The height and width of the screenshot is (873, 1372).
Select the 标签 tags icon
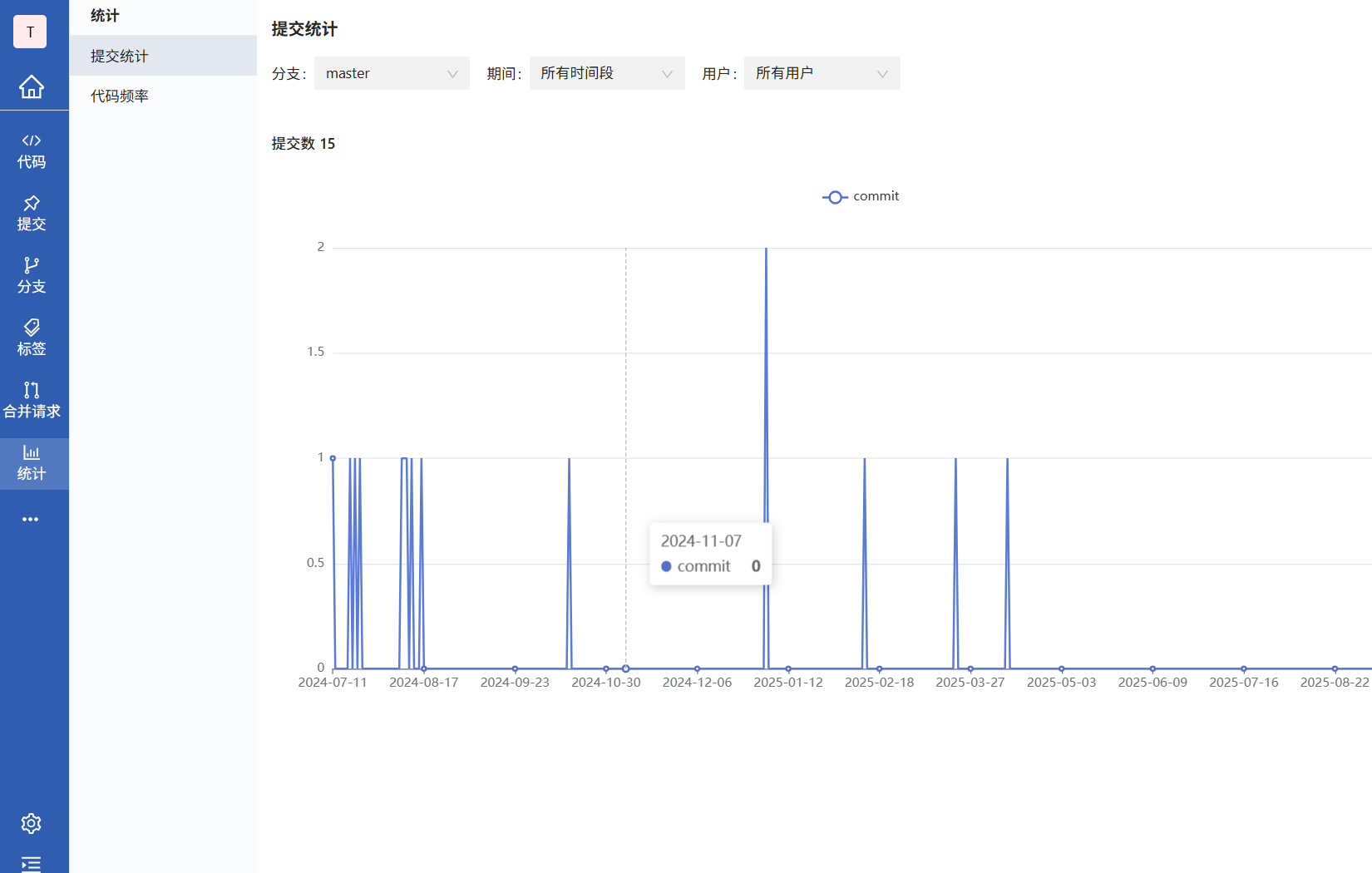pos(31,337)
